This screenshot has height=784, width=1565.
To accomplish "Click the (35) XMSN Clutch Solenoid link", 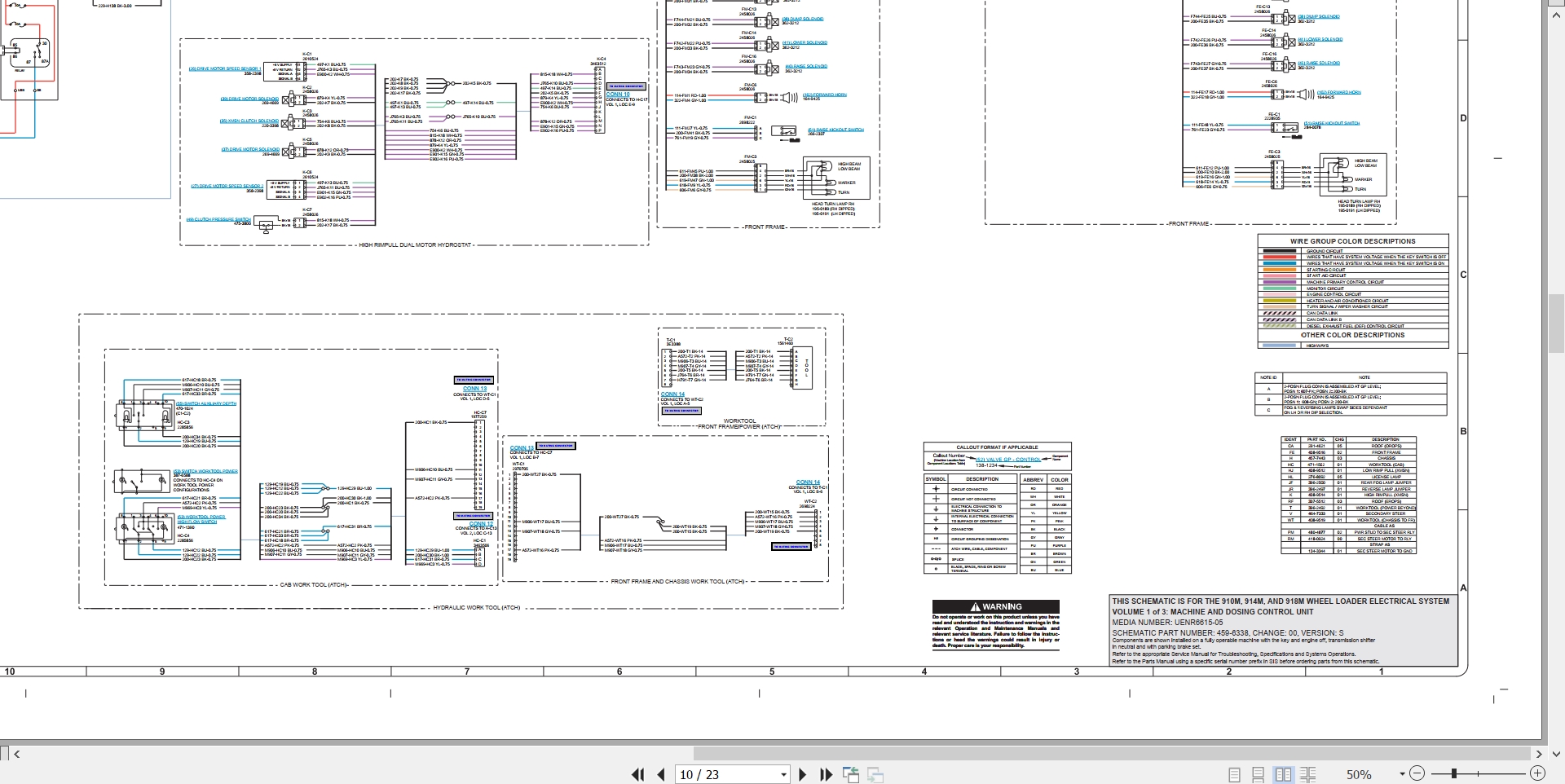I will coord(249,121).
